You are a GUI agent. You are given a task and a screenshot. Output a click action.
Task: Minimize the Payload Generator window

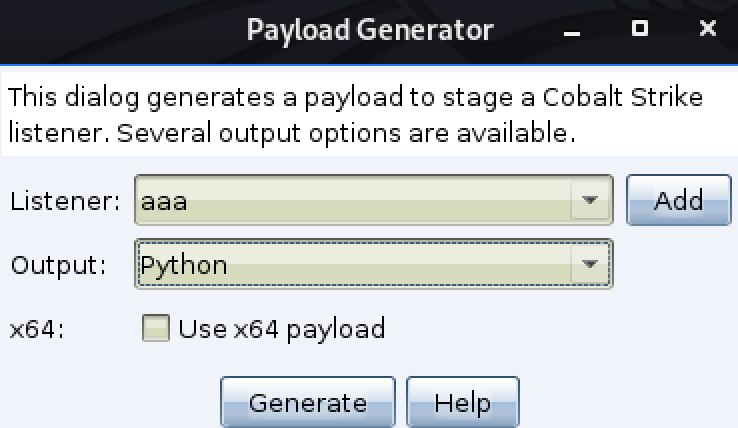(x=572, y=30)
